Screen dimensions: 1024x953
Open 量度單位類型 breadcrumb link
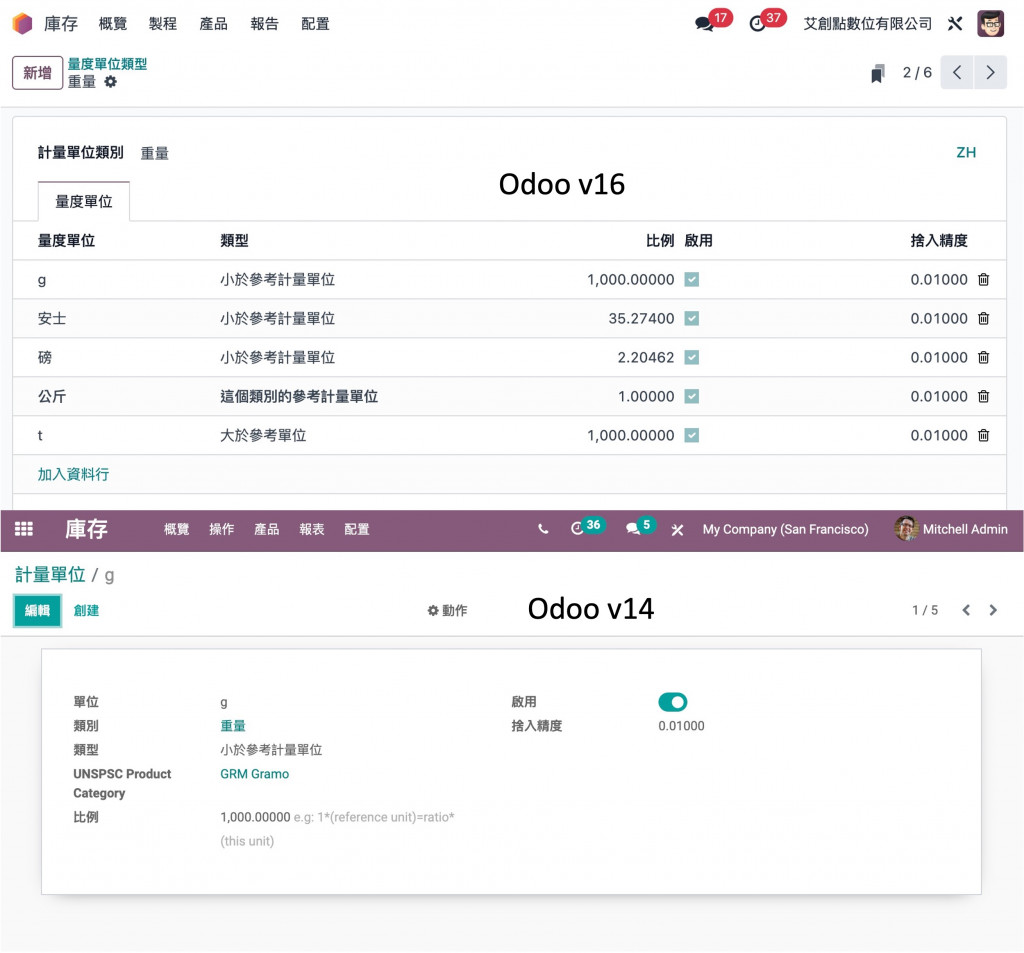pos(107,64)
